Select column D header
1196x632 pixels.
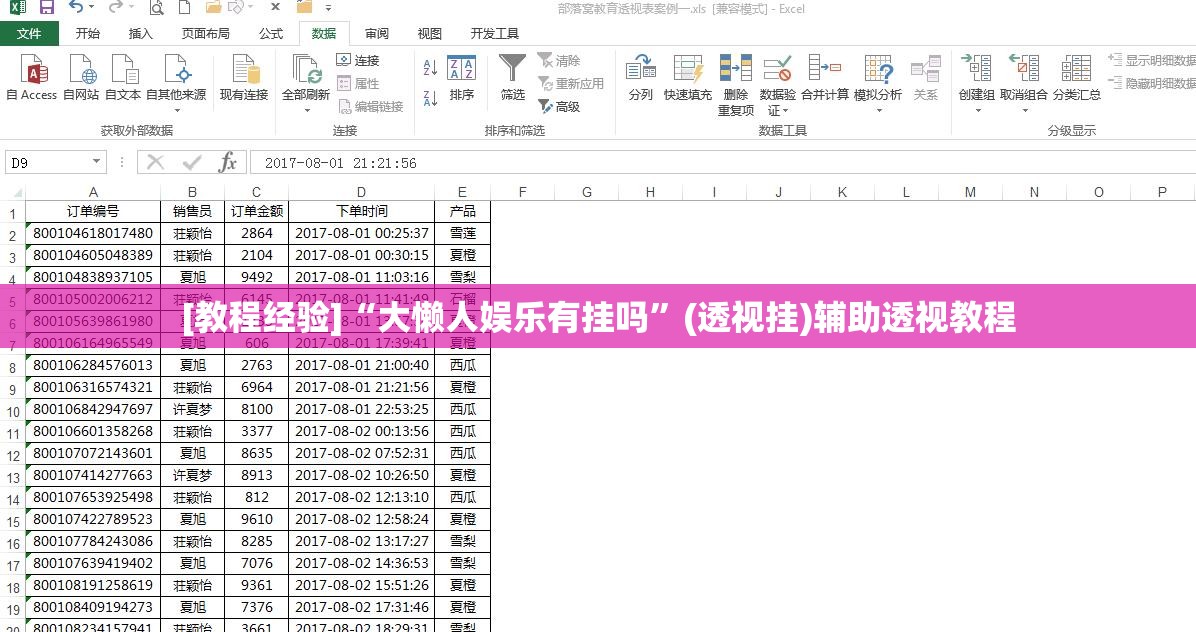coord(362,192)
